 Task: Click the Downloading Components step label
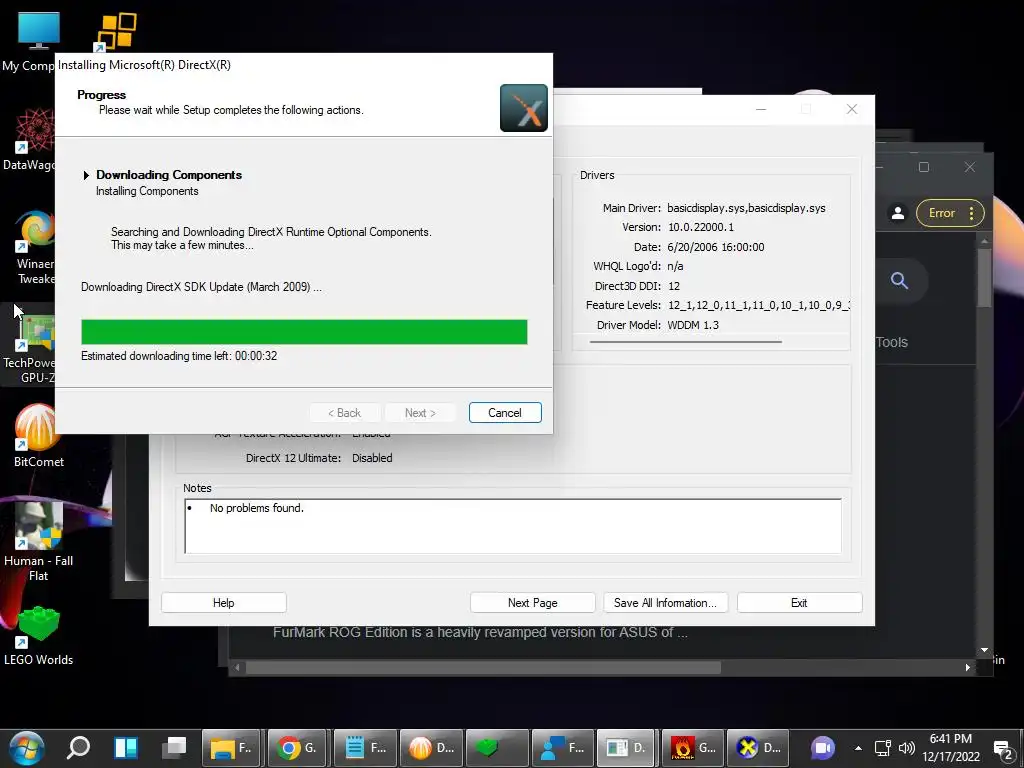tap(169, 175)
